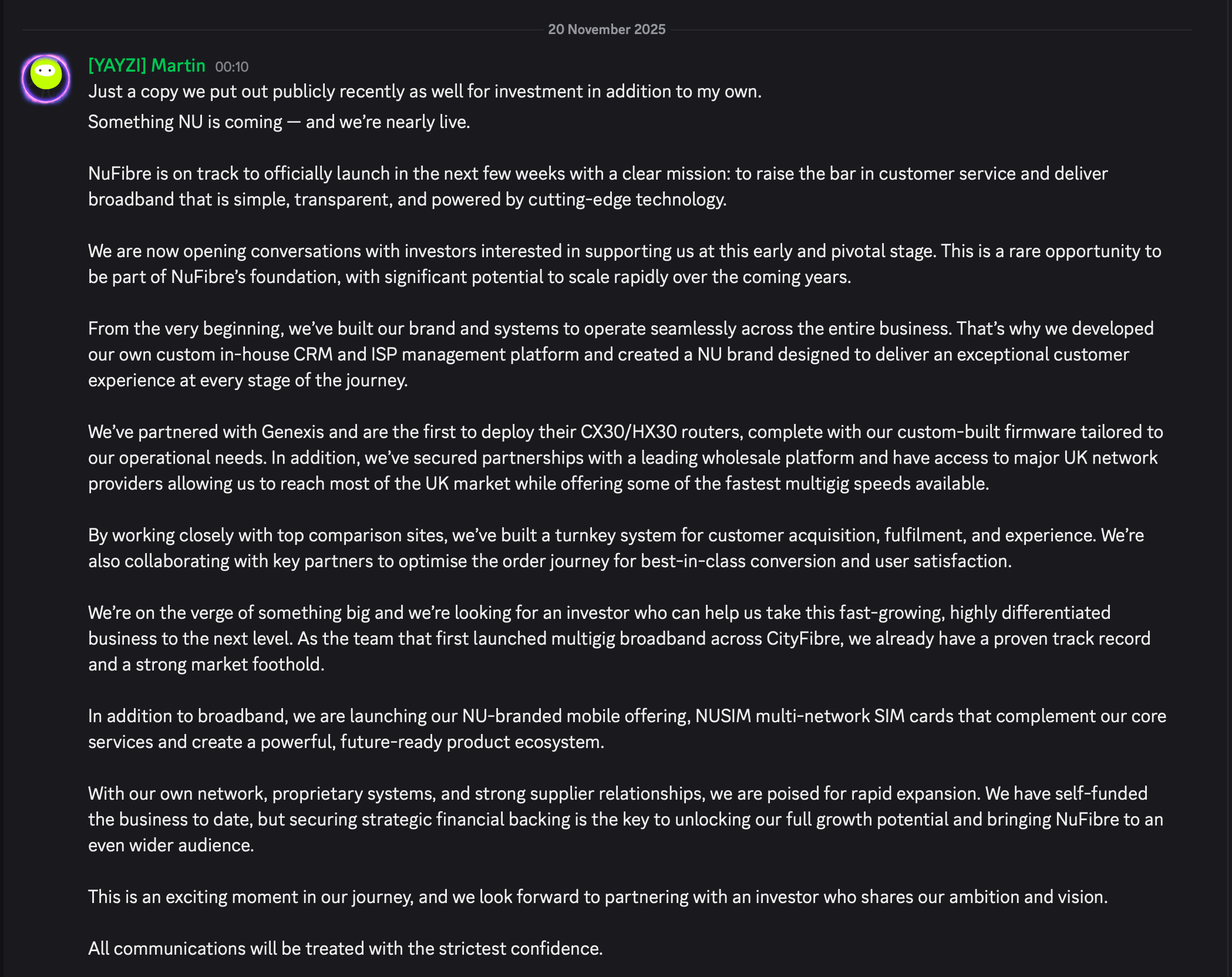Click the 00:10 message timestamp
This screenshot has height=977, width=1232.
[231, 67]
